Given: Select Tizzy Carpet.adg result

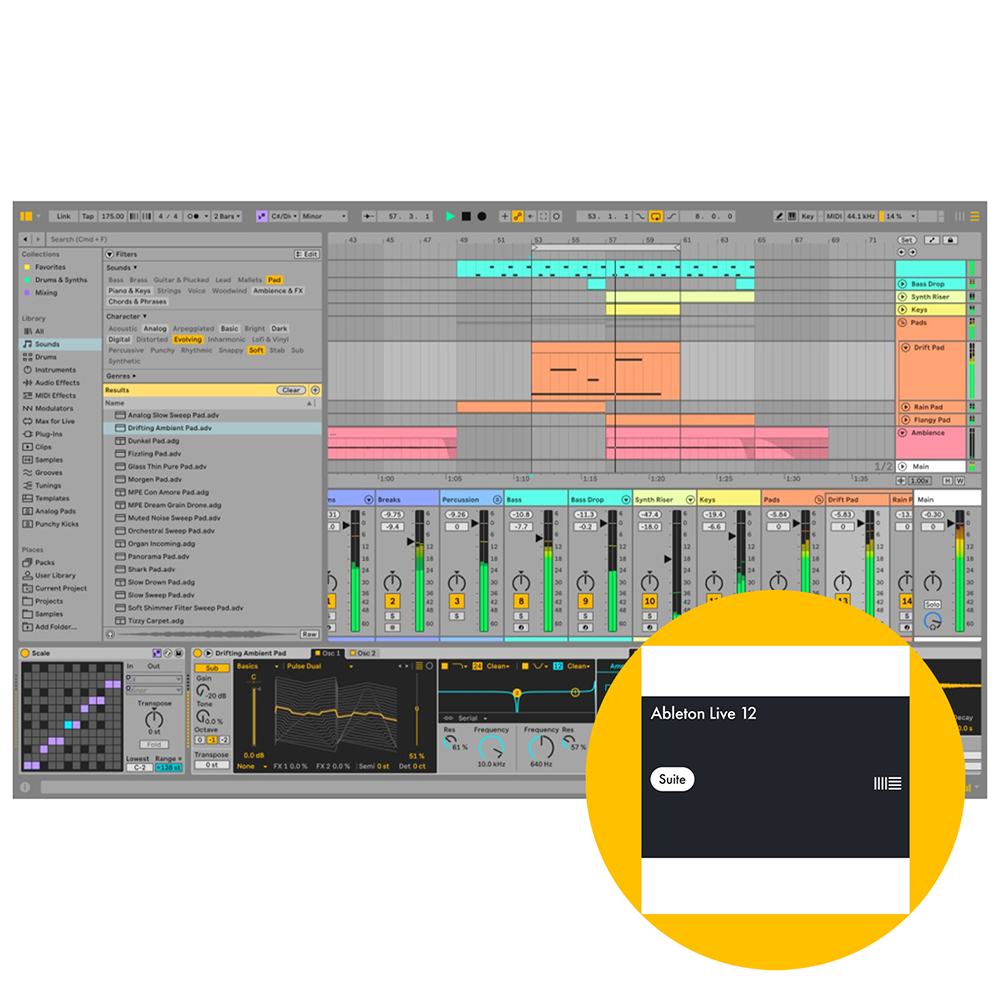Looking at the screenshot, I should (x=212, y=621).
